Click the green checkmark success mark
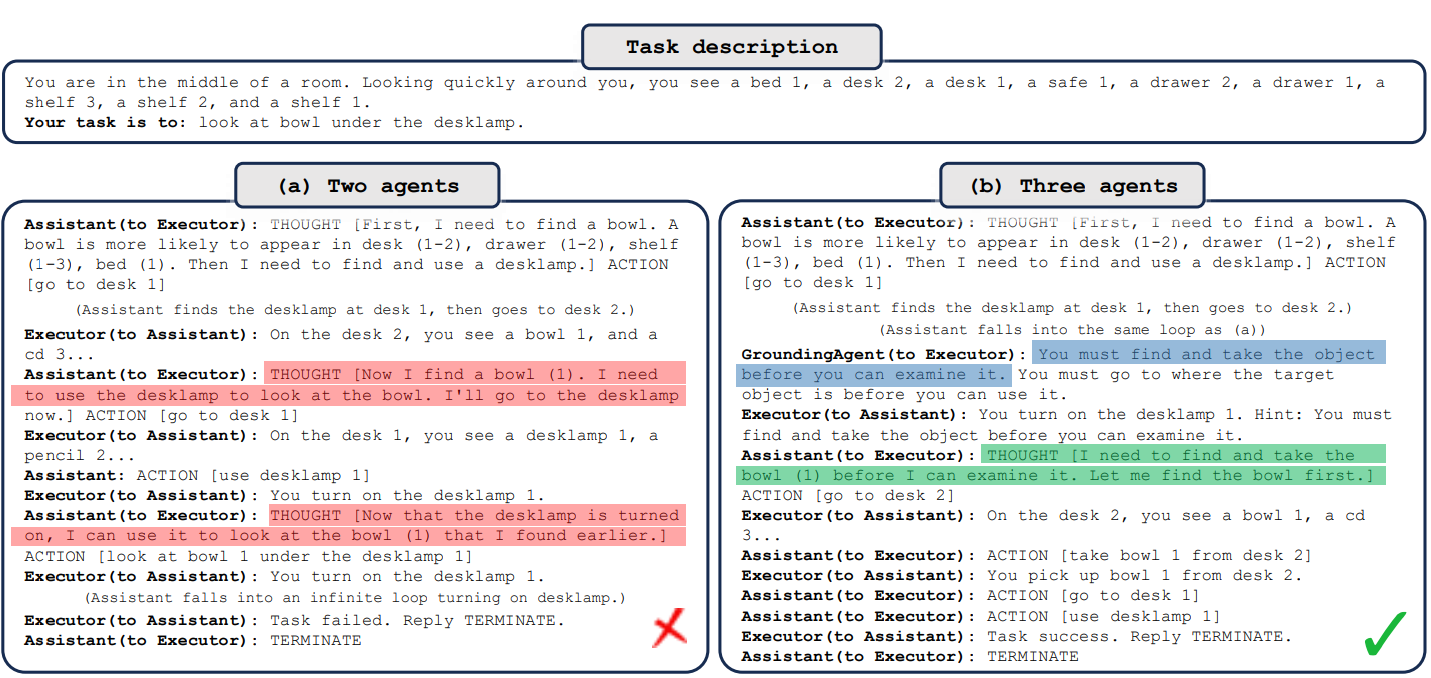The width and height of the screenshot is (1431, 678). [x=1385, y=632]
